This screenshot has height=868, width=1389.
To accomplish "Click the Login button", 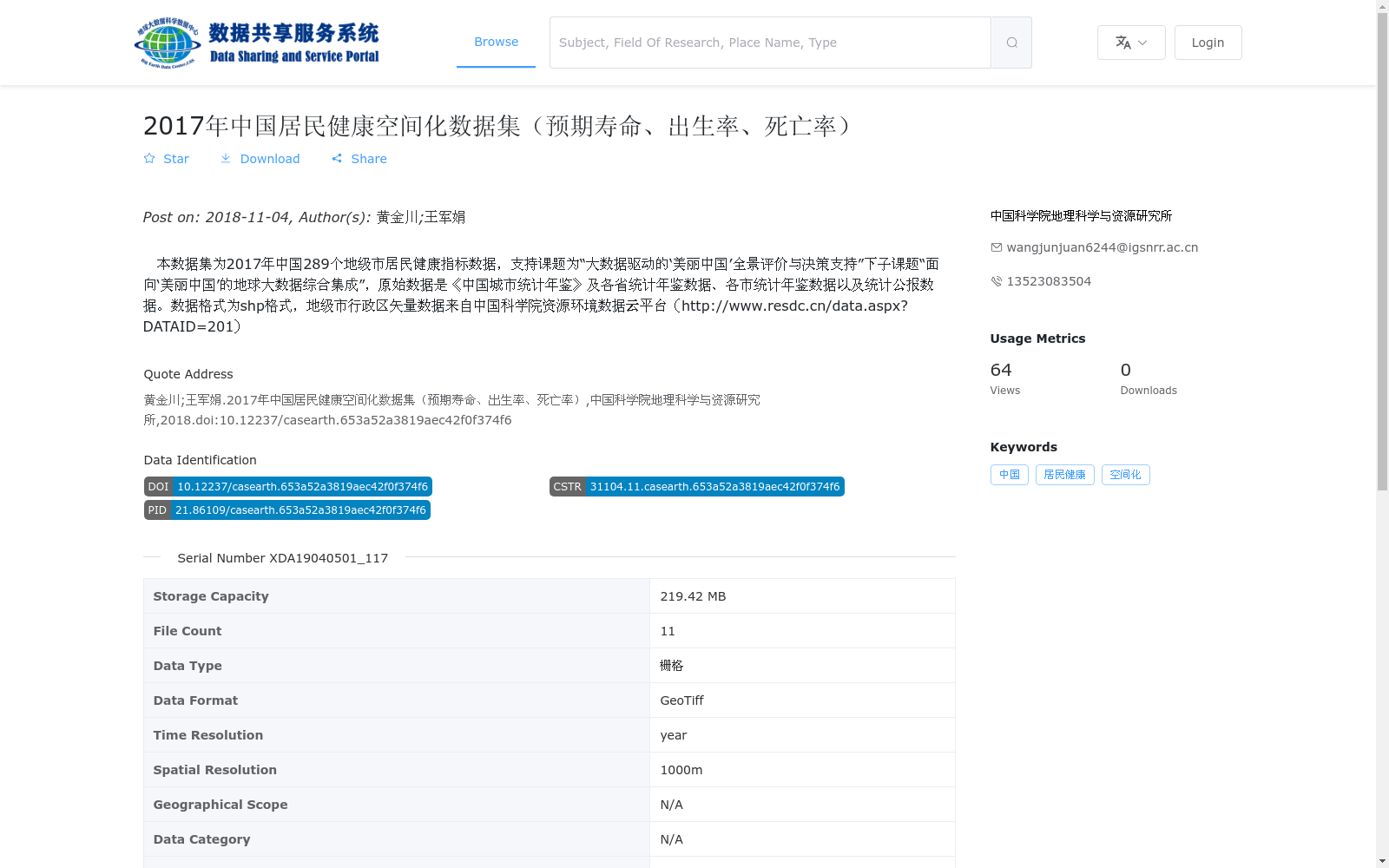I will tap(1208, 42).
